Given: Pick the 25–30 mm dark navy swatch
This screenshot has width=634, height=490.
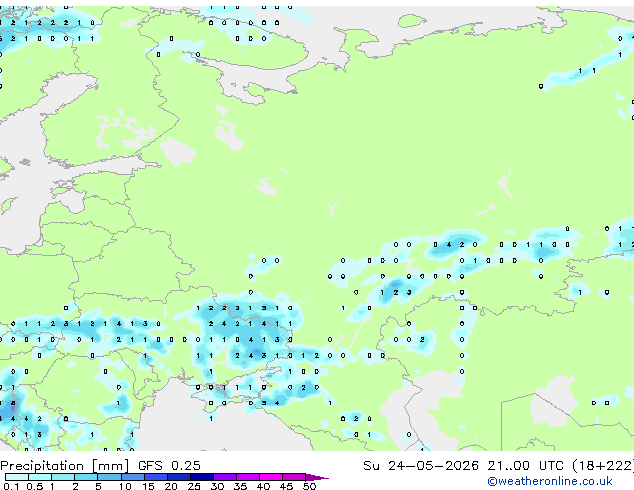Looking at the screenshot, I should 201,477.
